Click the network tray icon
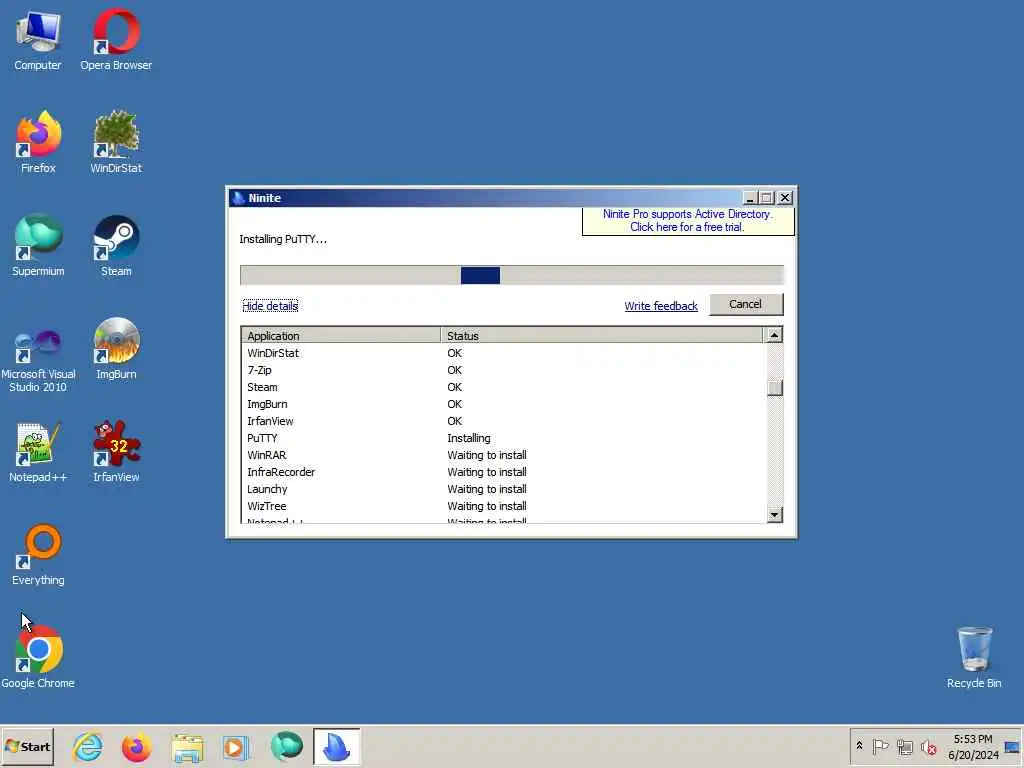The width and height of the screenshot is (1024, 768). [904, 746]
